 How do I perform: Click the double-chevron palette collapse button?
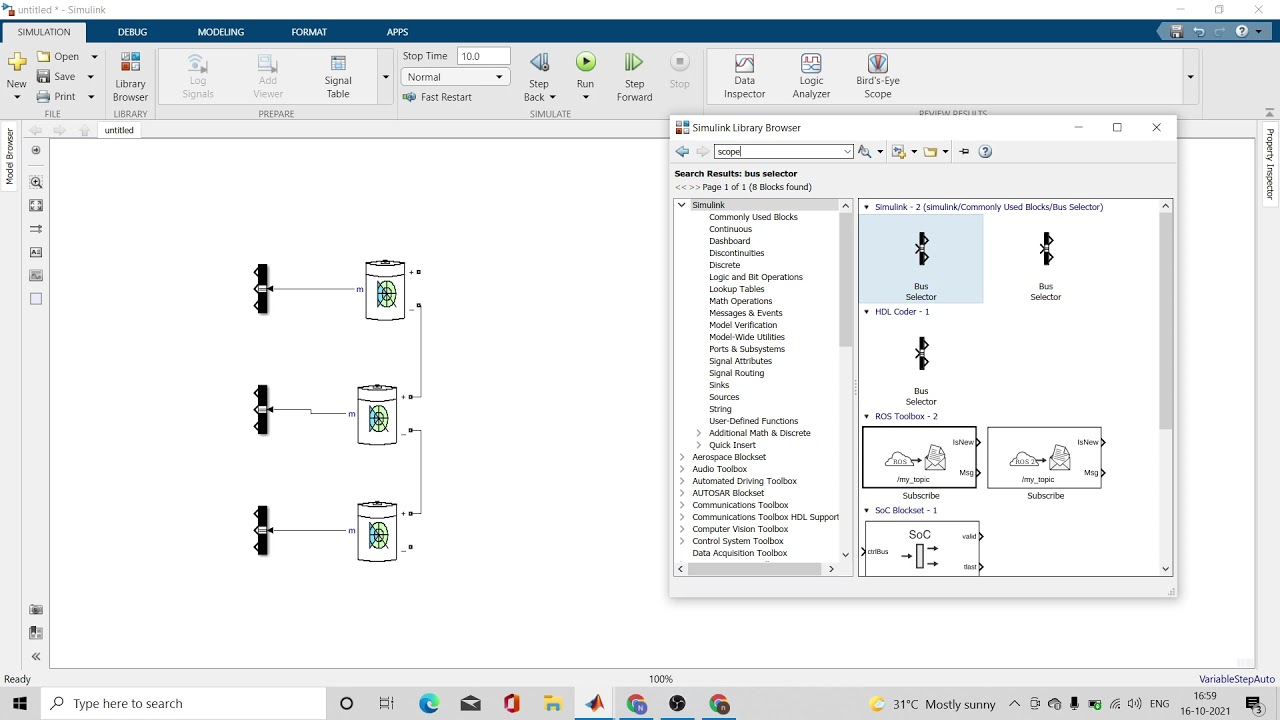(x=36, y=657)
